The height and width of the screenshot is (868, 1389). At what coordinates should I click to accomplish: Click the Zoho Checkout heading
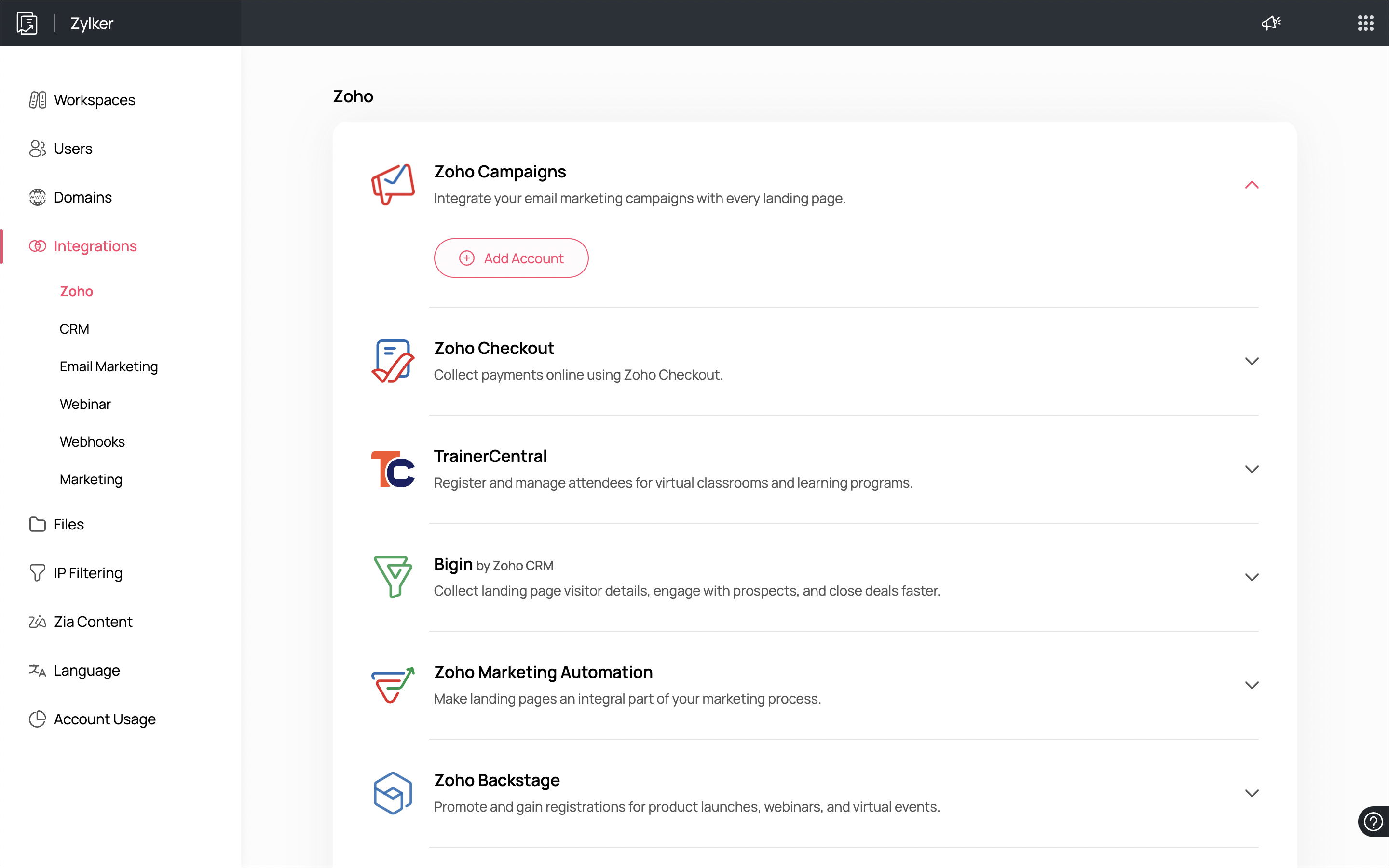493,348
